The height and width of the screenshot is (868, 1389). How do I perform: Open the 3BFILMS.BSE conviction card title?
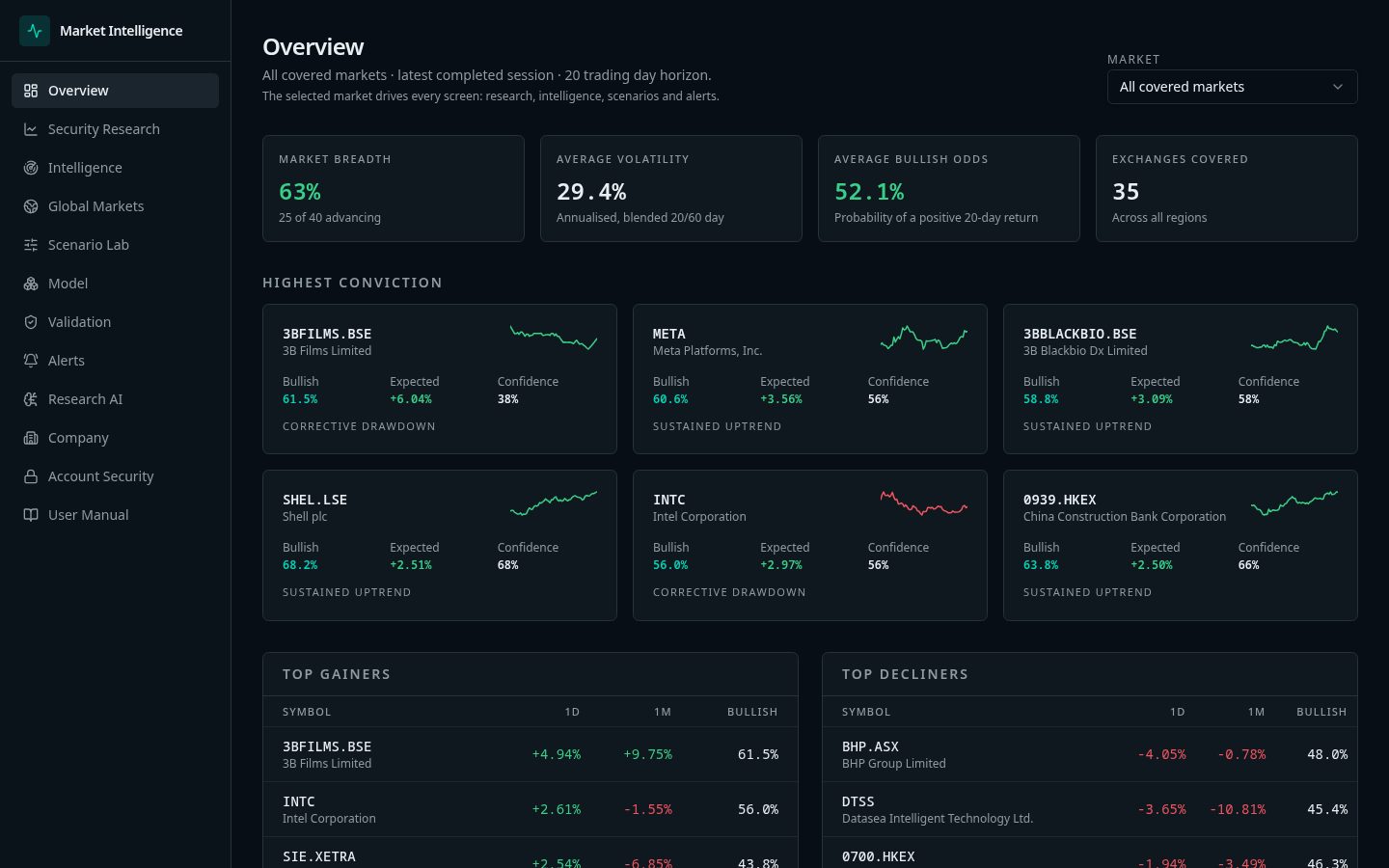[327, 334]
